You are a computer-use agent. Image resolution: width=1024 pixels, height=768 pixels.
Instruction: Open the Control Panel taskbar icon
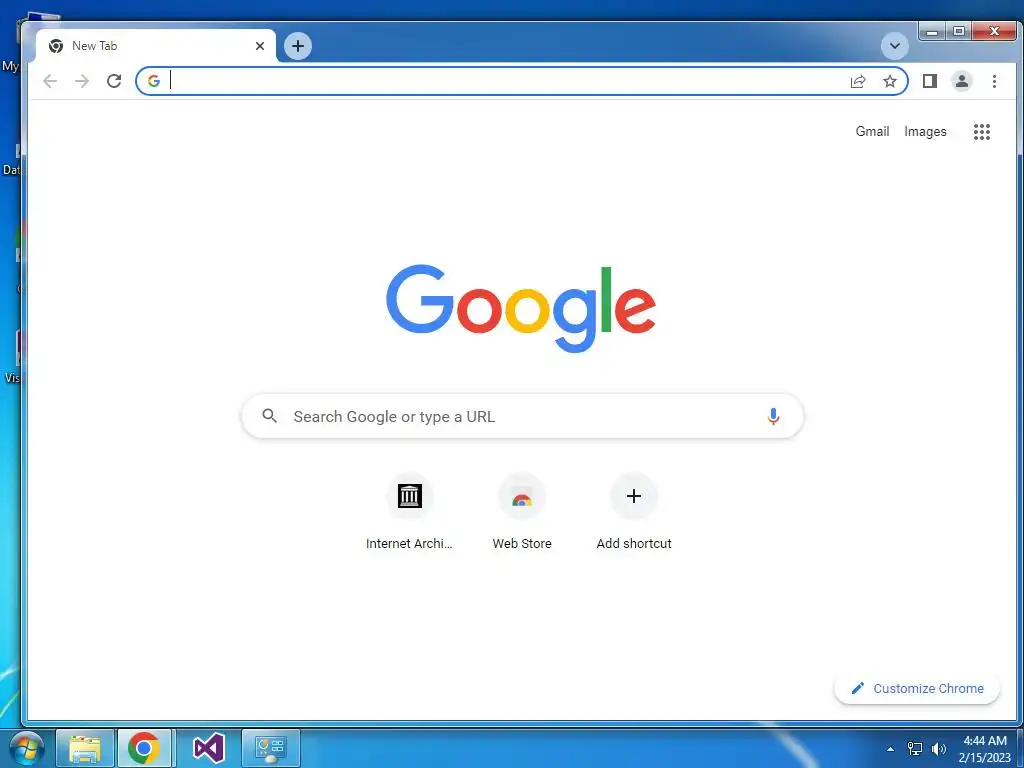[x=270, y=748]
